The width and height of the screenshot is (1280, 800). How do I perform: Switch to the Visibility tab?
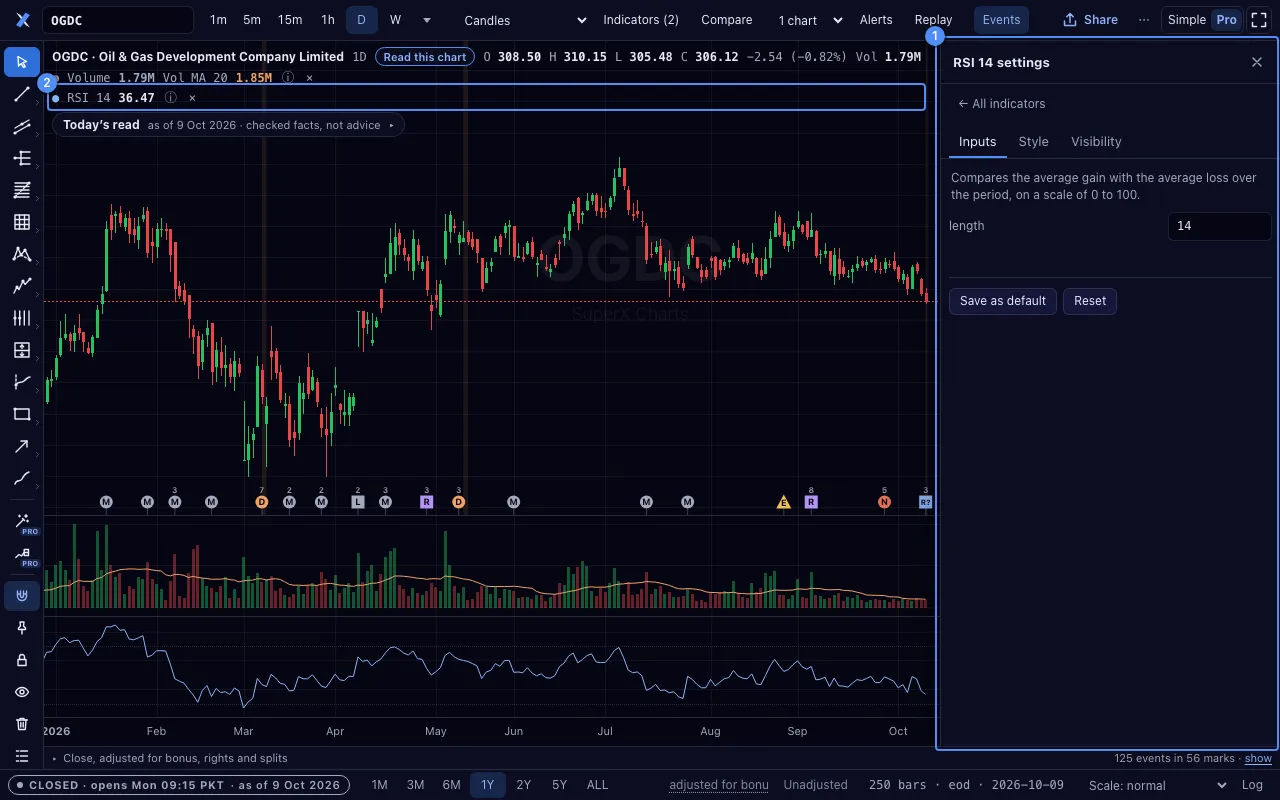coord(1096,142)
